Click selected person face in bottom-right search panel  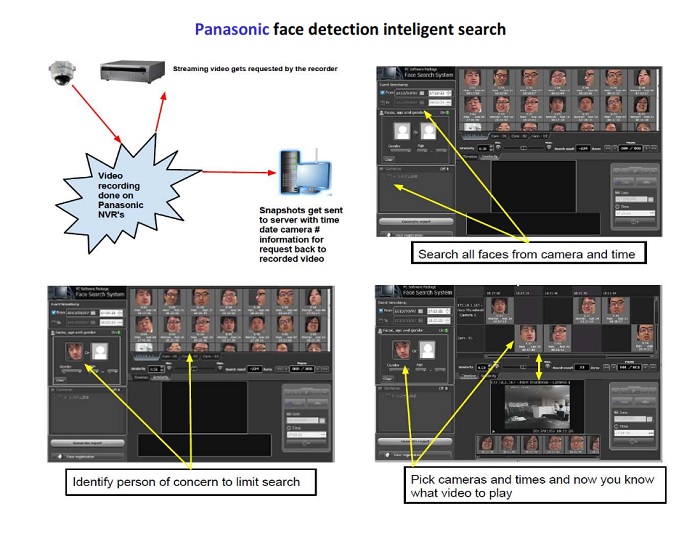click(401, 350)
